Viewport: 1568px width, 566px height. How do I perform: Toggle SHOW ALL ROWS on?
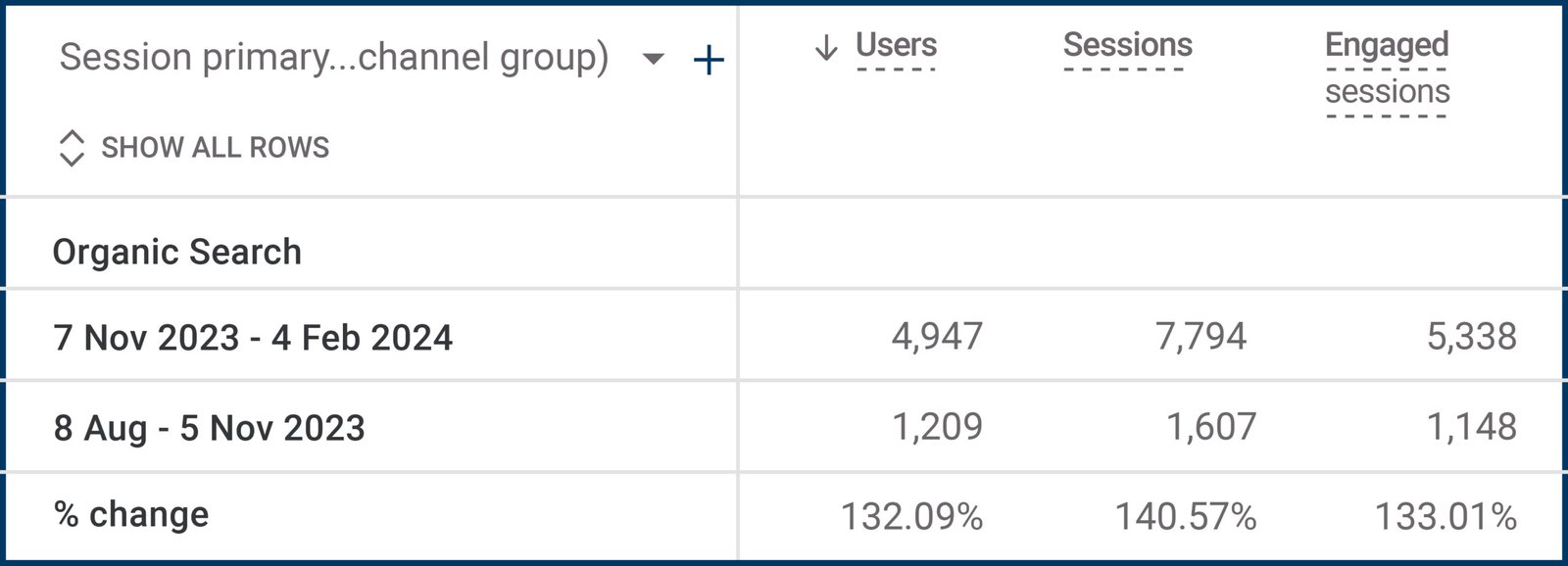pos(214,148)
